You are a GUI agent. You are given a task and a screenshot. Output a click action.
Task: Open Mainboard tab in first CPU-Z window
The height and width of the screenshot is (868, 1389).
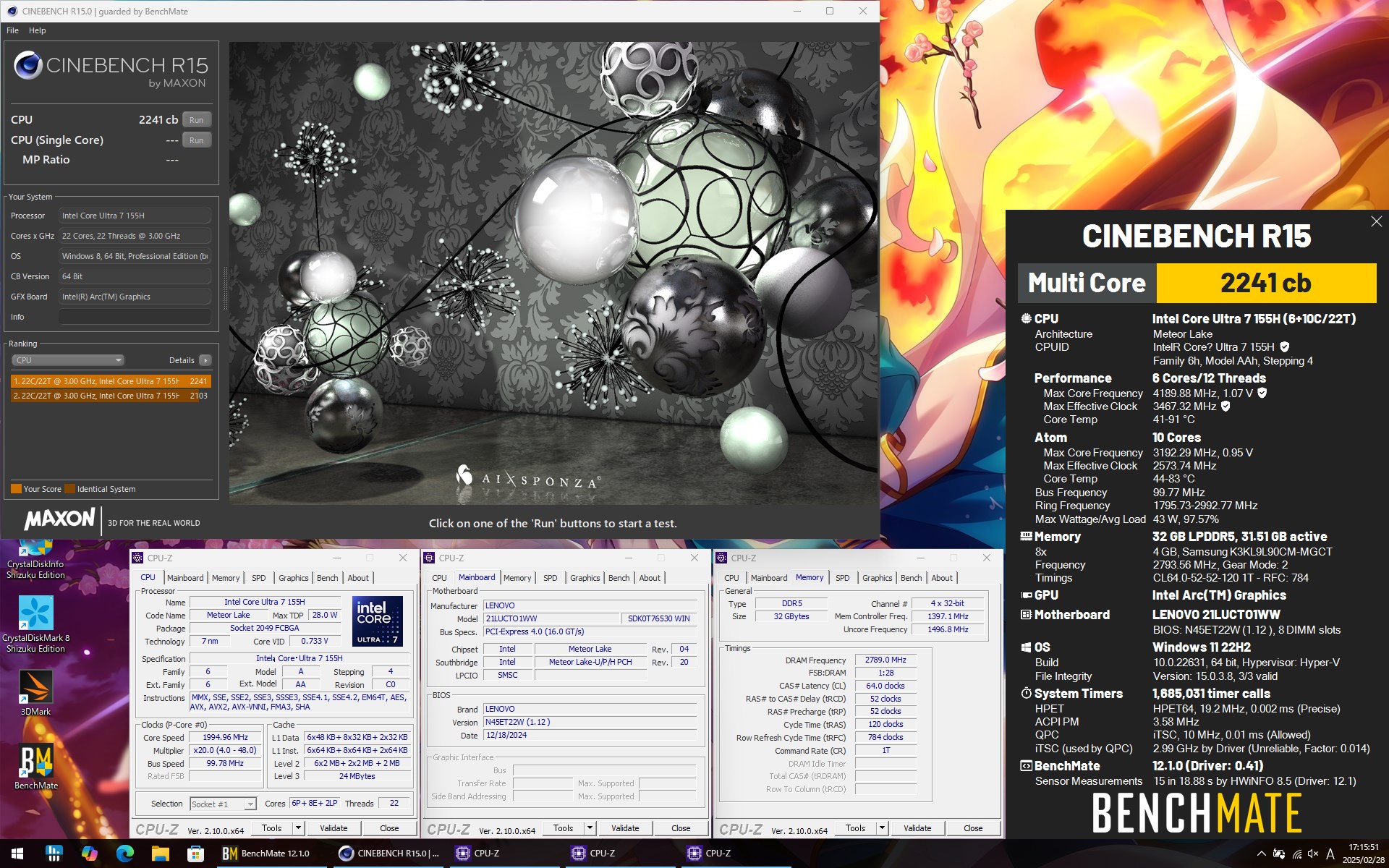(x=185, y=578)
